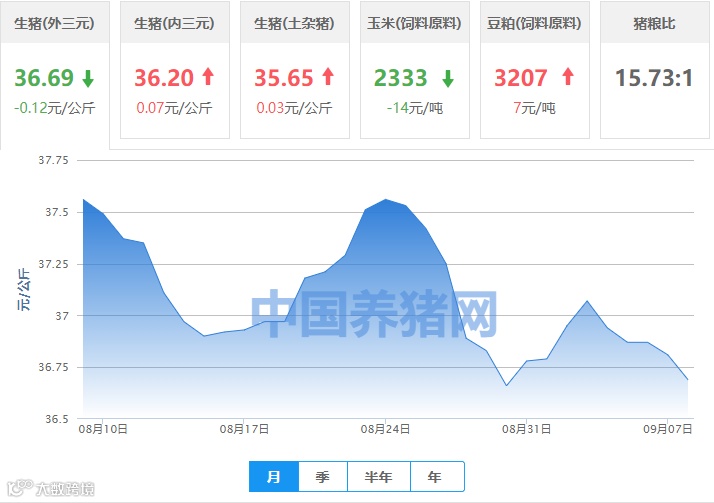Click the price value 35.65
Viewport: 714px width, 503px height.
coord(284,78)
